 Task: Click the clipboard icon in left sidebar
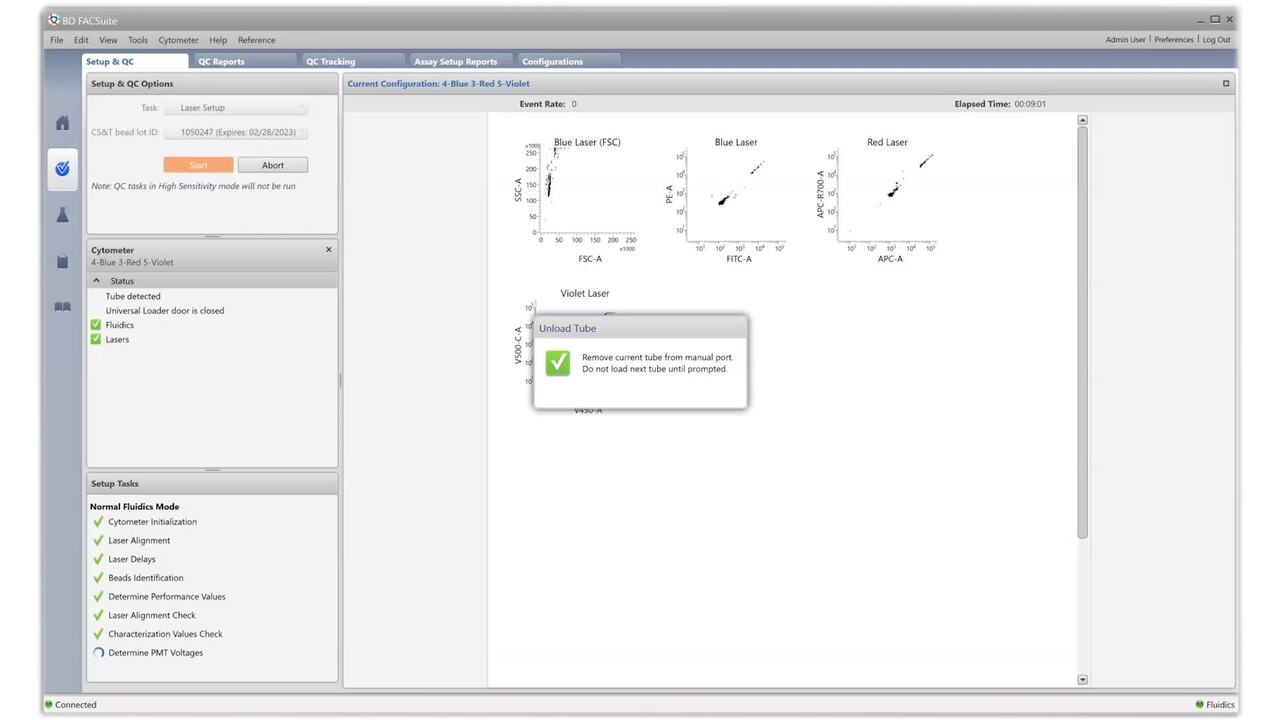click(62, 261)
